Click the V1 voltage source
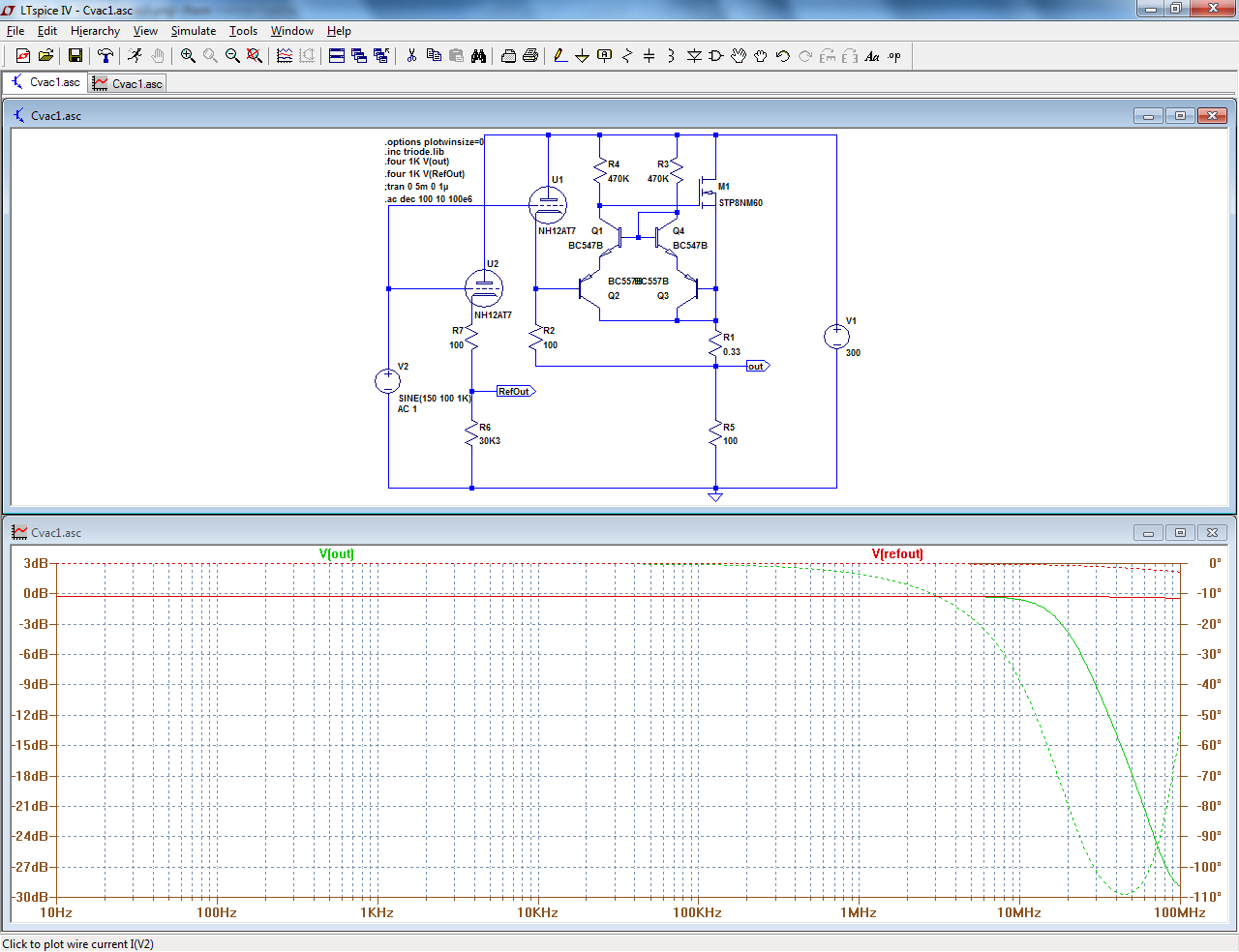The height and width of the screenshot is (952, 1239). coord(836,336)
